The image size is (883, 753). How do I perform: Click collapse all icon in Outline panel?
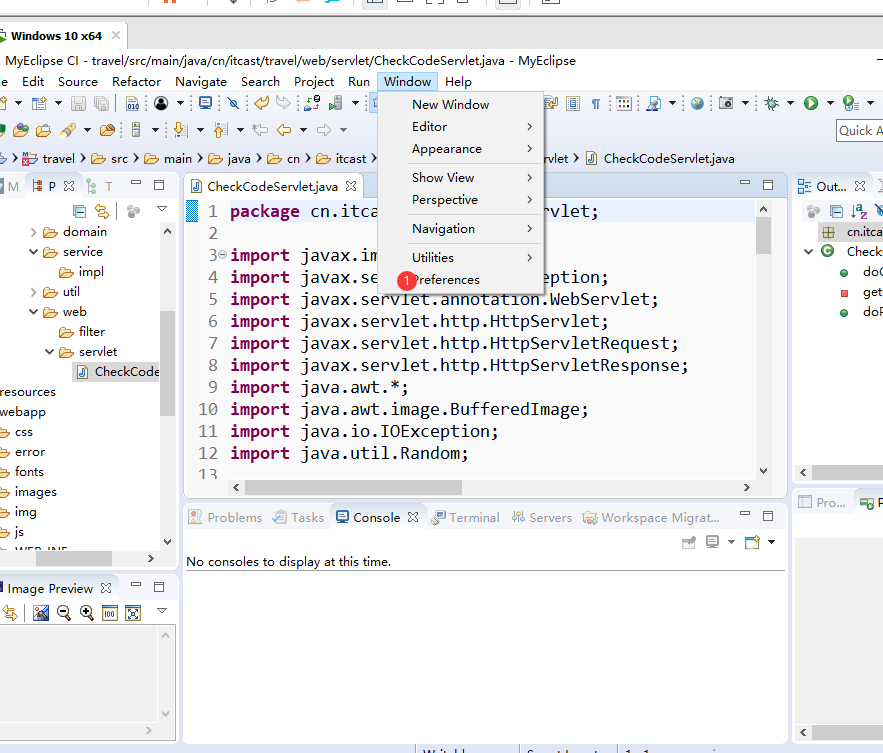pyautogui.click(x=836, y=211)
